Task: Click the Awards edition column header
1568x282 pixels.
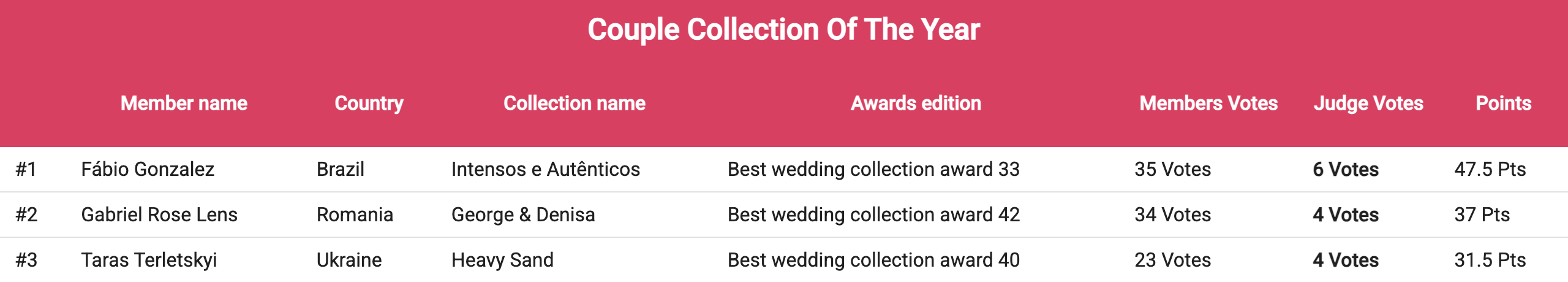Action: pos(916,103)
